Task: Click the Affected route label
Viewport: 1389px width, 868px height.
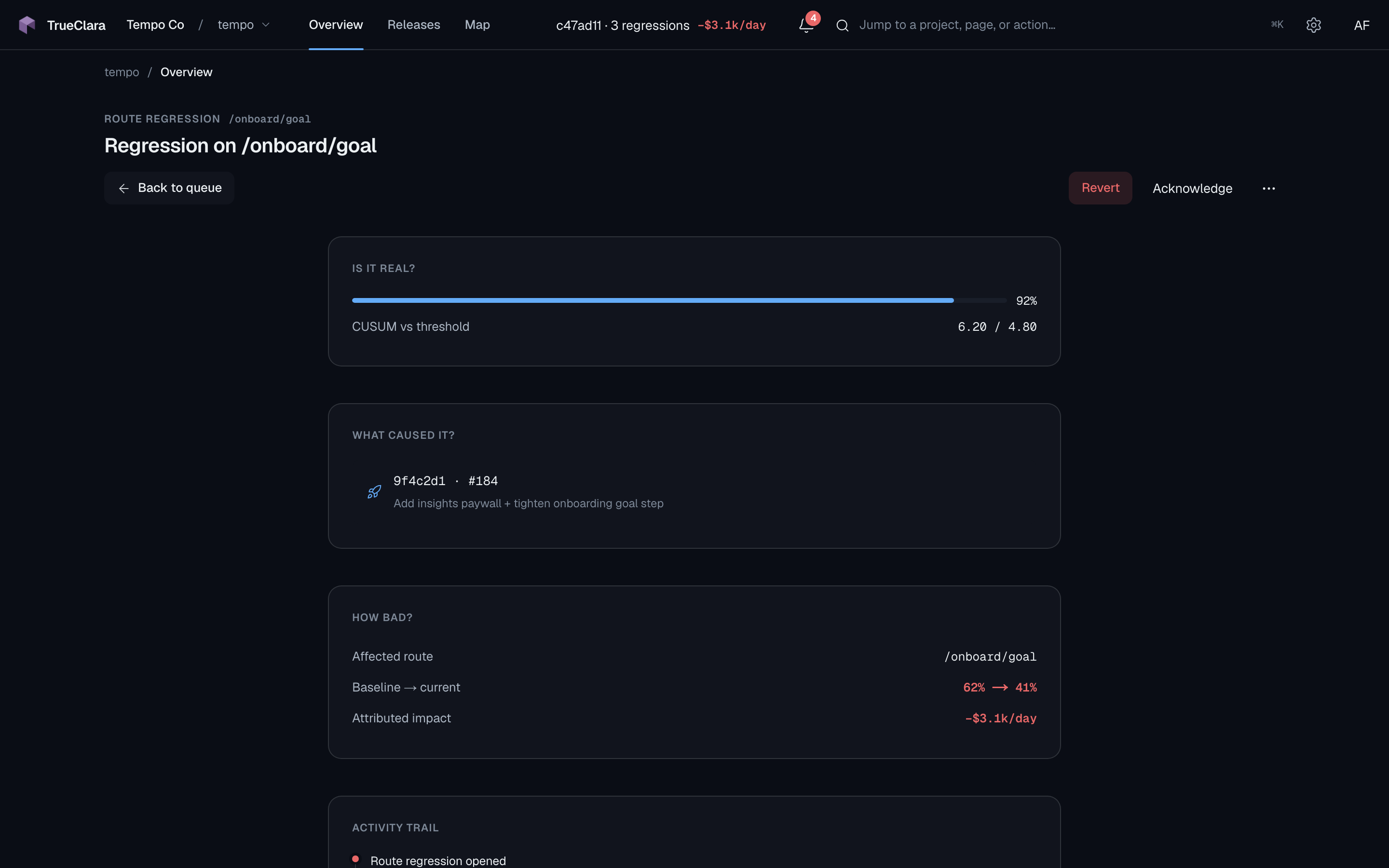Action: [392, 657]
